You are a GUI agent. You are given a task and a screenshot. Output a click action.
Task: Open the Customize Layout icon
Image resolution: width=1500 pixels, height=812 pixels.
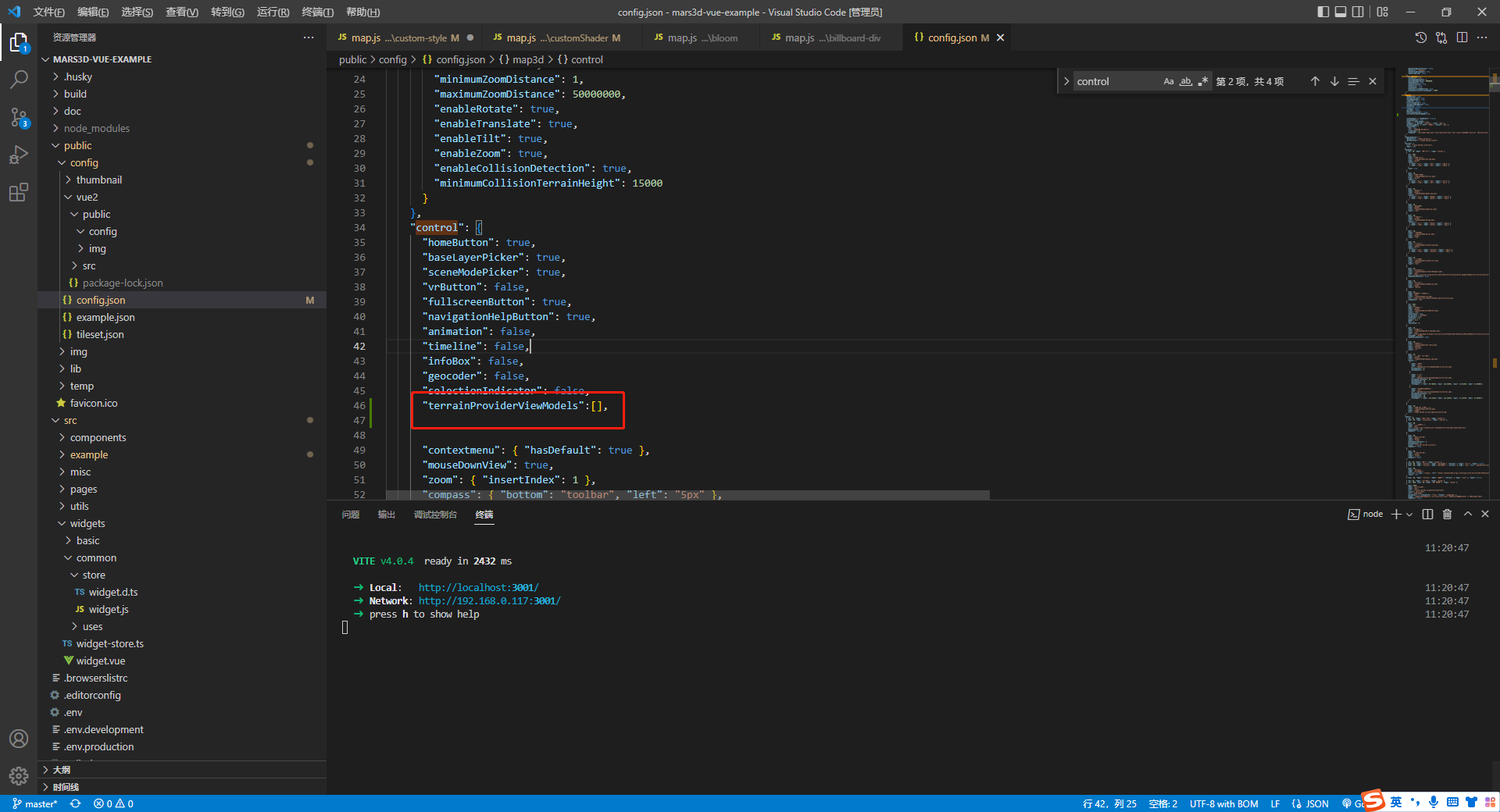coord(1383,12)
